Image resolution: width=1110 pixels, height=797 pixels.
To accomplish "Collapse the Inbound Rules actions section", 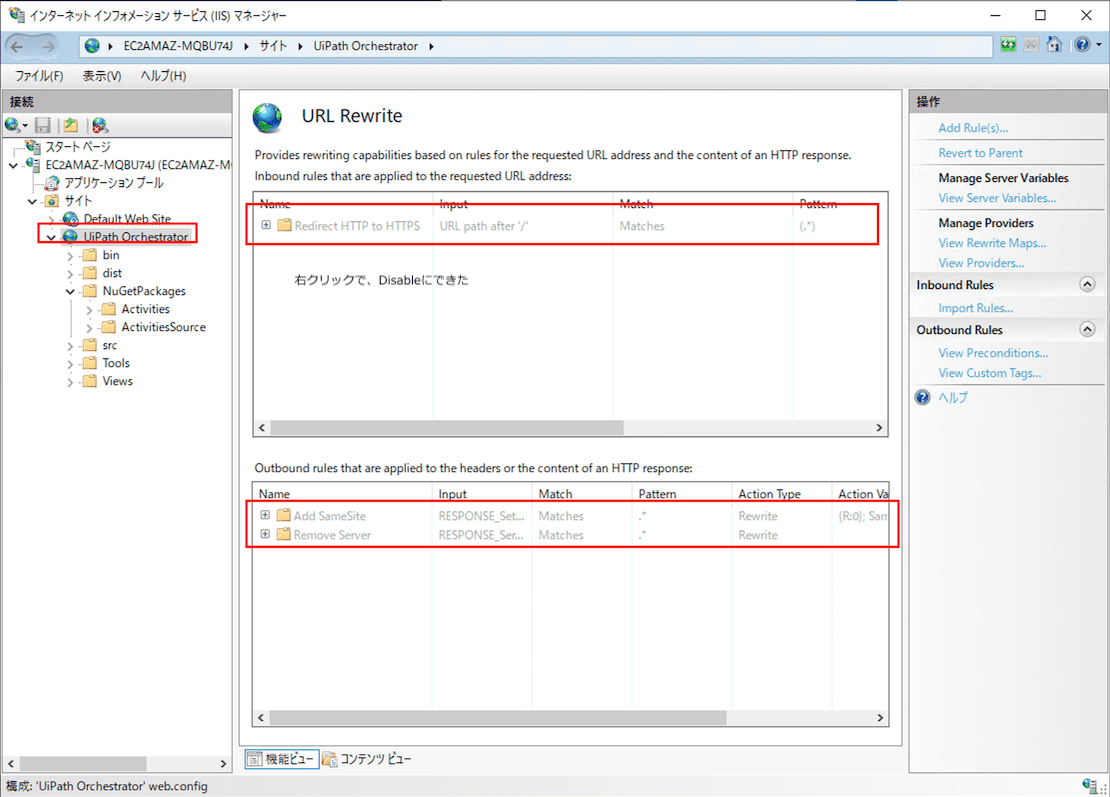I will pyautogui.click(x=1087, y=285).
